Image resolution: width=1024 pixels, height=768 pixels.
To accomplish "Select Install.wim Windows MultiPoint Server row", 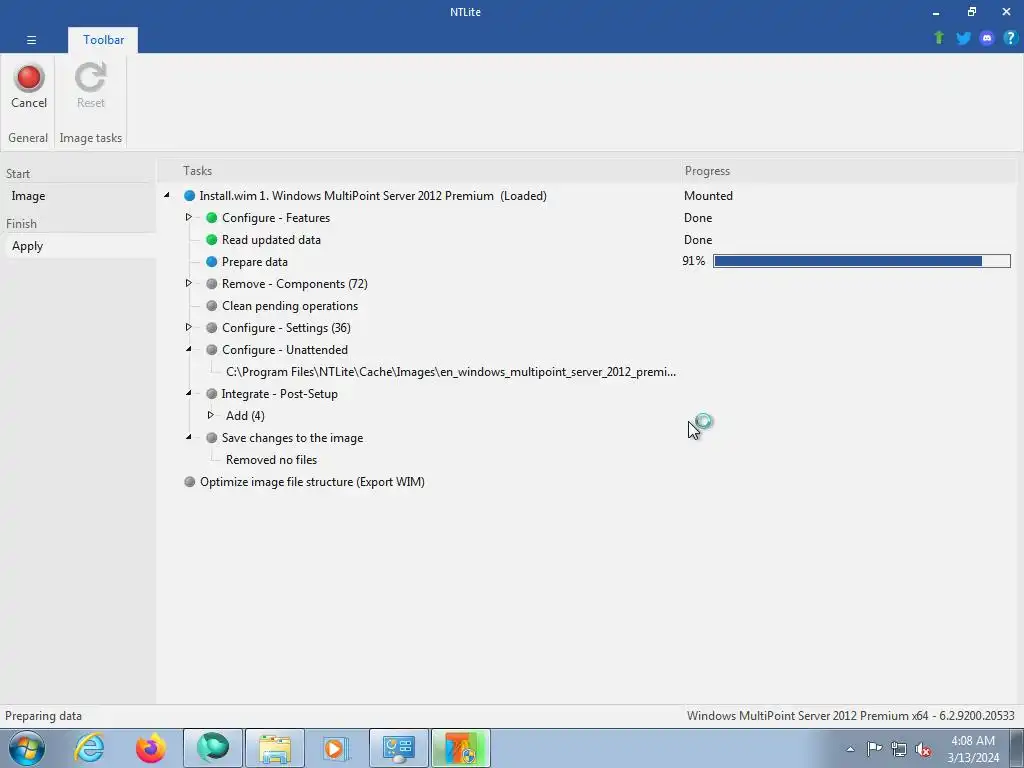I will point(373,196).
